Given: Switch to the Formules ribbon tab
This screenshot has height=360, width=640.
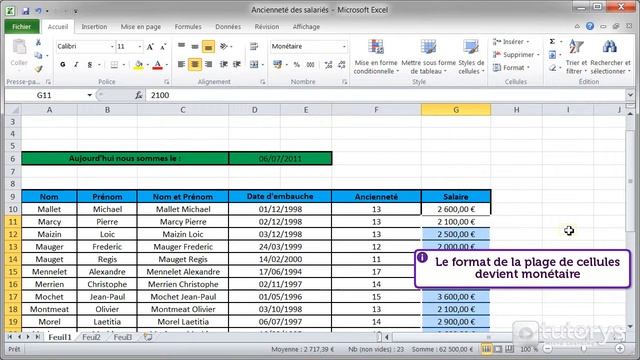Looking at the screenshot, I should tap(188, 27).
